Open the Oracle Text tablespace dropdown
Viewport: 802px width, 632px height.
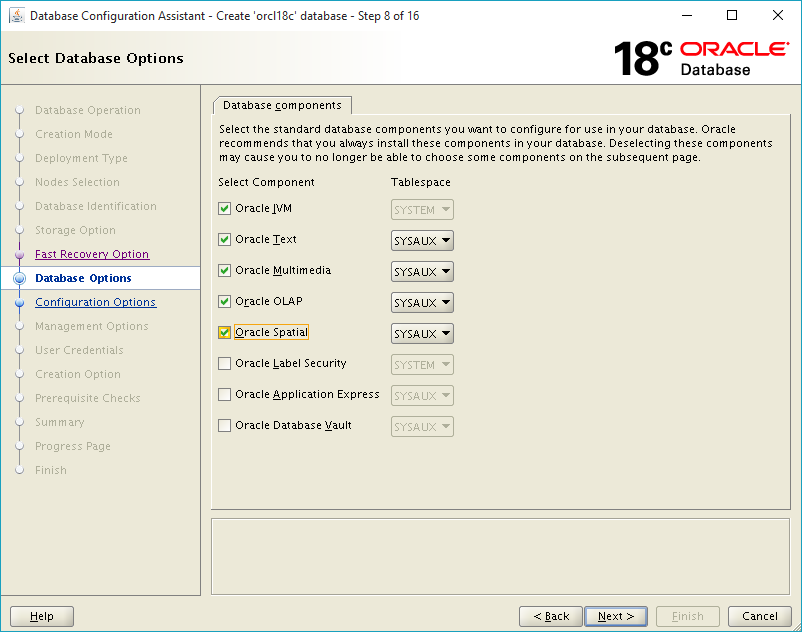click(x=422, y=240)
